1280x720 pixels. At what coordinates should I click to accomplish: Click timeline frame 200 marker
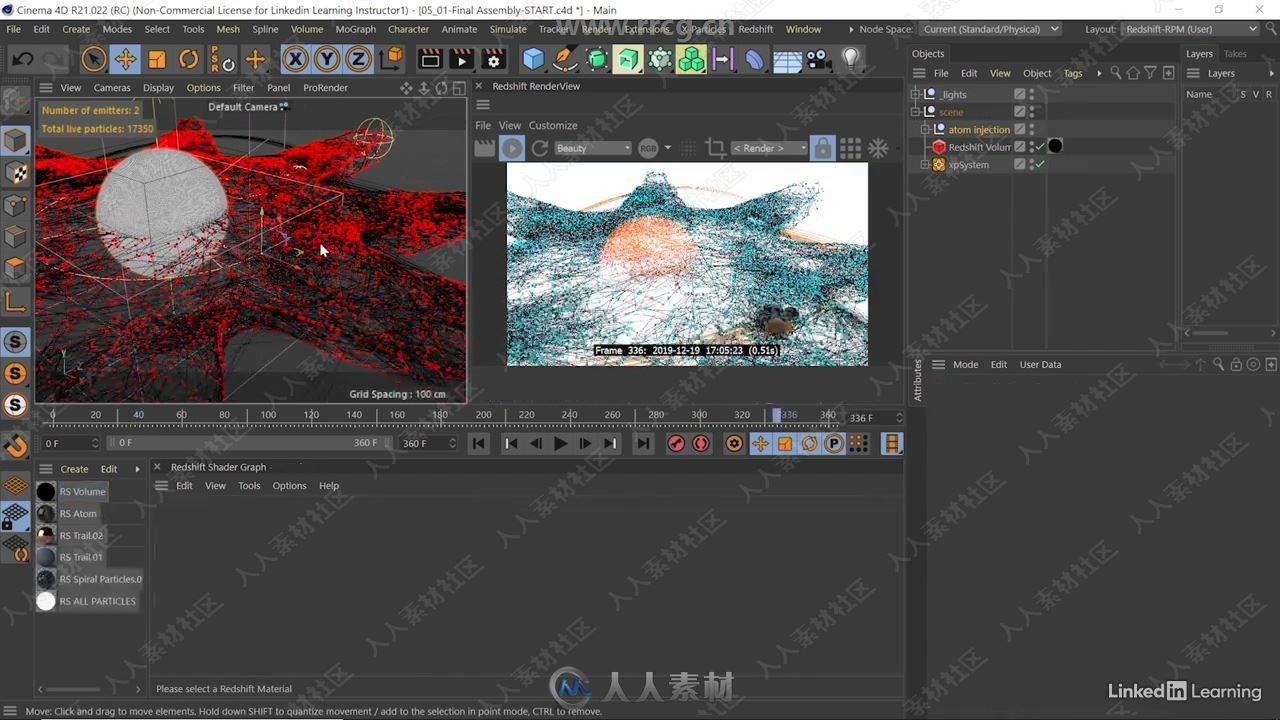[484, 415]
